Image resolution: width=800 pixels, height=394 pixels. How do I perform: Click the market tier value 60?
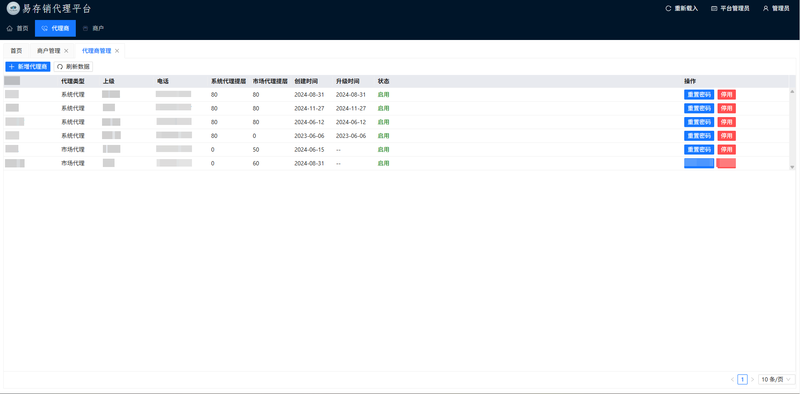click(256, 163)
